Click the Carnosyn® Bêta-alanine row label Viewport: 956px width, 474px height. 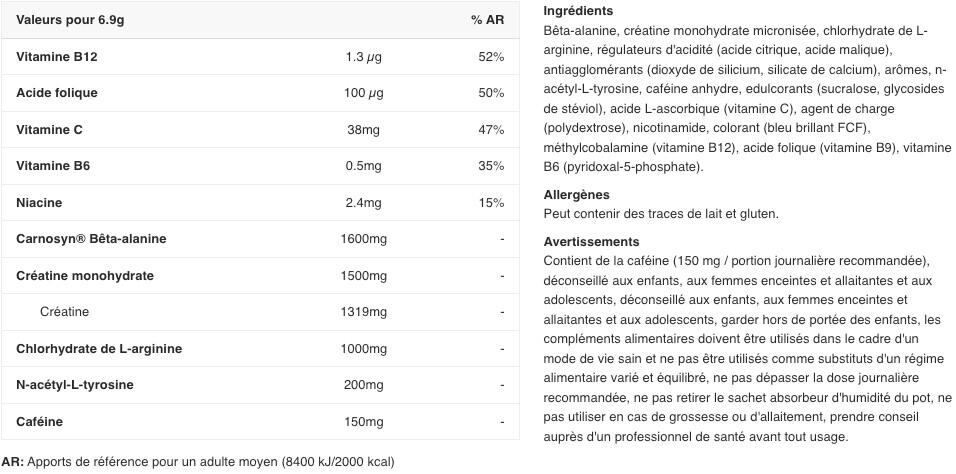pos(91,239)
